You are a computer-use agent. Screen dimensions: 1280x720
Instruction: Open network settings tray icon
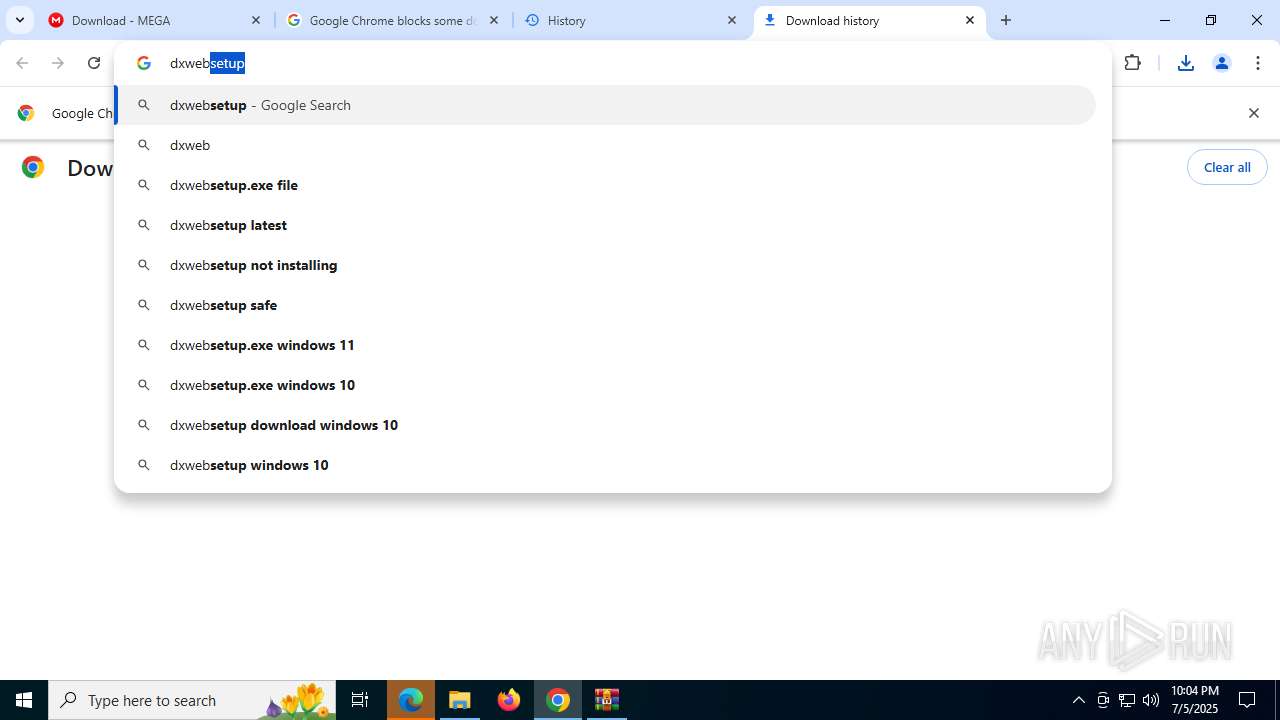click(1127, 700)
